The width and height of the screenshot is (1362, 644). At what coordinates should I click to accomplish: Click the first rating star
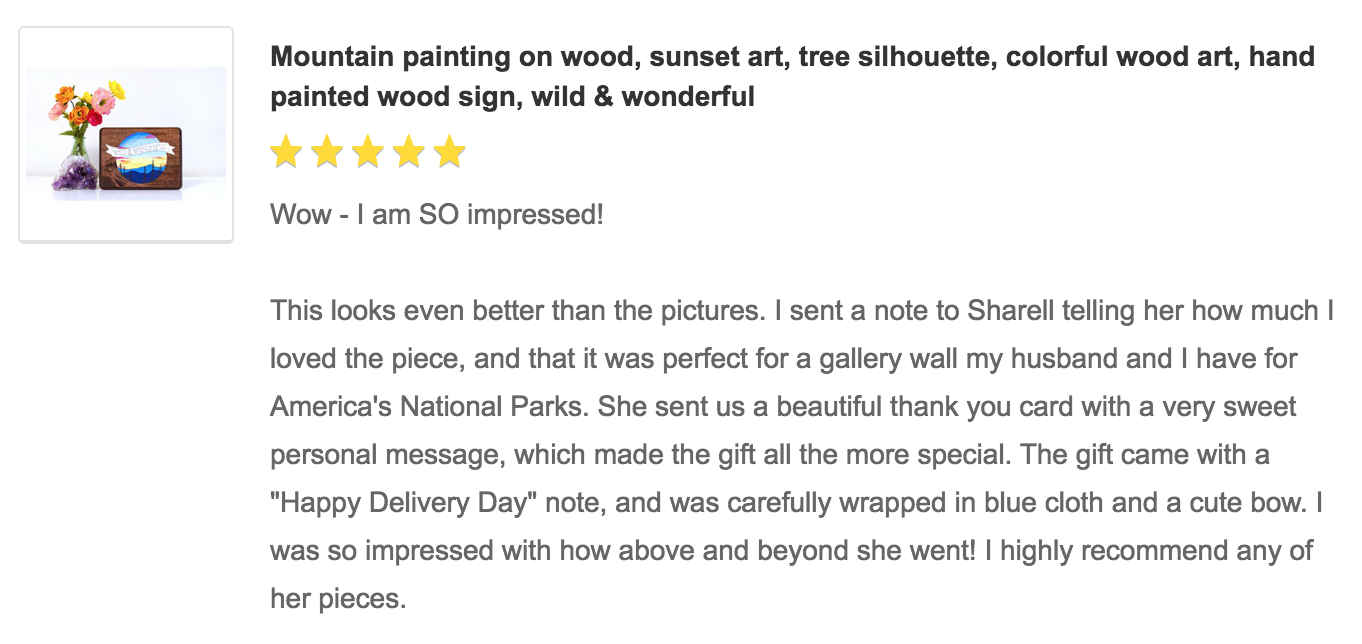pyautogui.click(x=286, y=153)
